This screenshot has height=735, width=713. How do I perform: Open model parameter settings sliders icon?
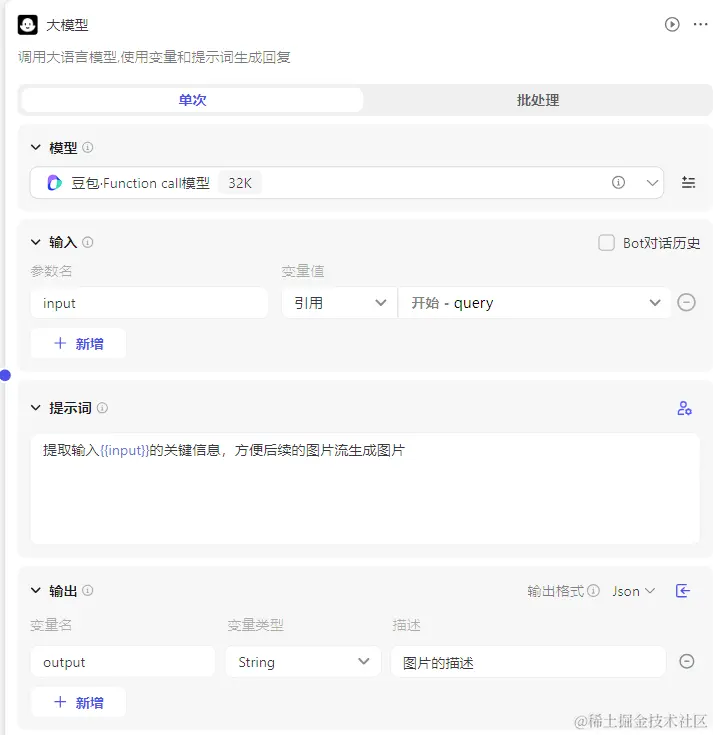pyautogui.click(x=688, y=182)
